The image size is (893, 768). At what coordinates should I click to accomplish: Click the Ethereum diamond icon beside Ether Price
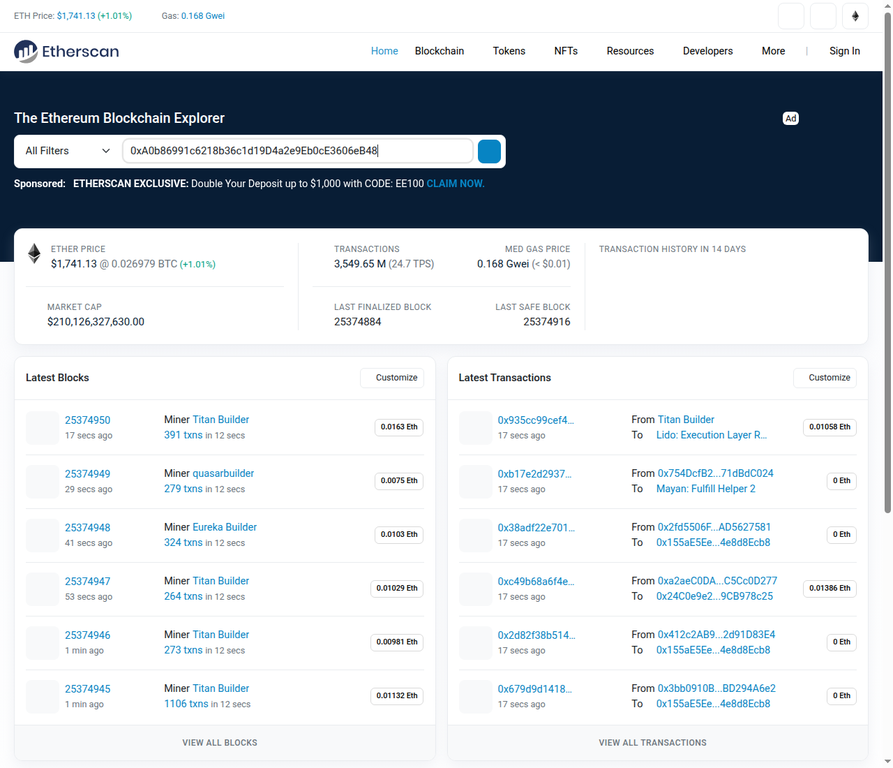click(x=34, y=254)
